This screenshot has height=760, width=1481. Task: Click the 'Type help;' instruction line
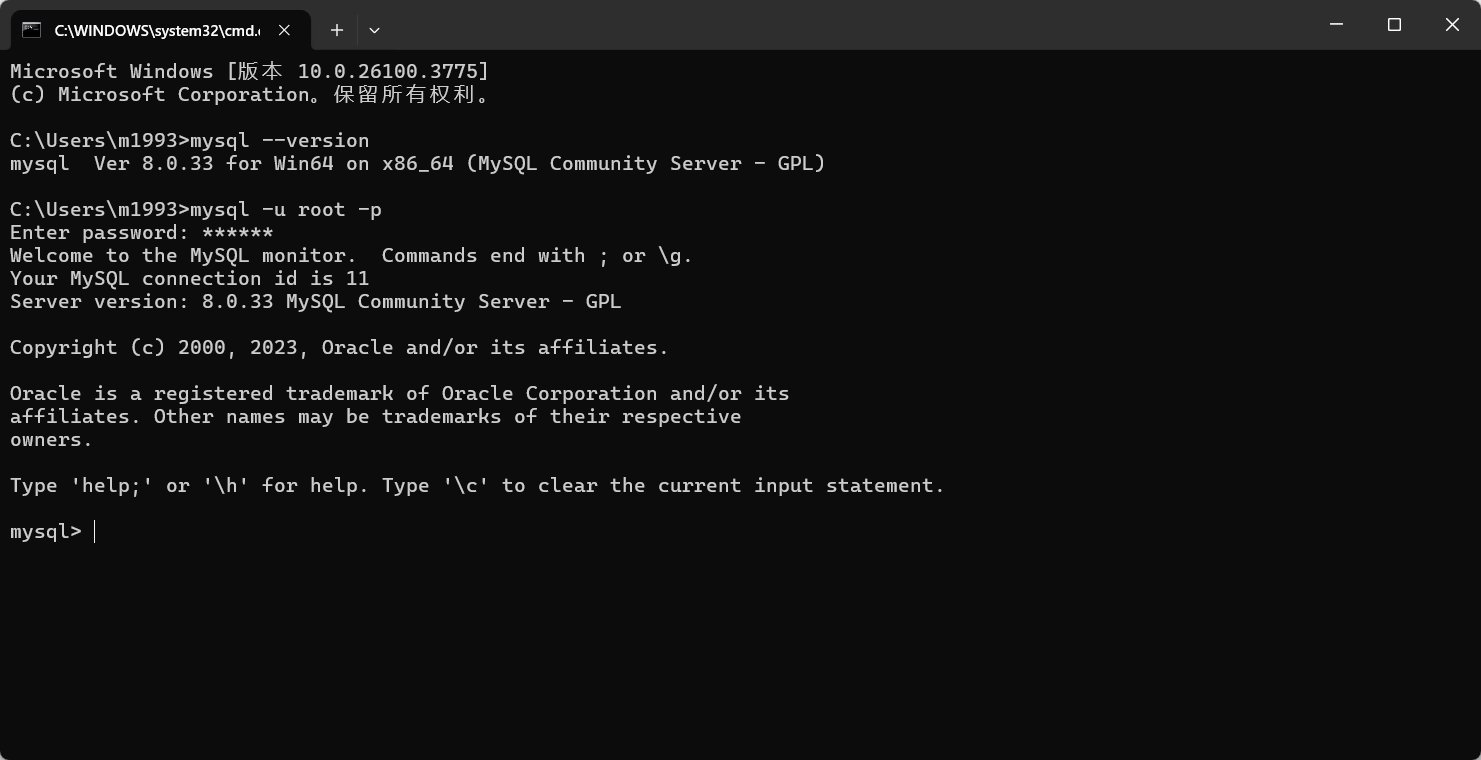(477, 485)
